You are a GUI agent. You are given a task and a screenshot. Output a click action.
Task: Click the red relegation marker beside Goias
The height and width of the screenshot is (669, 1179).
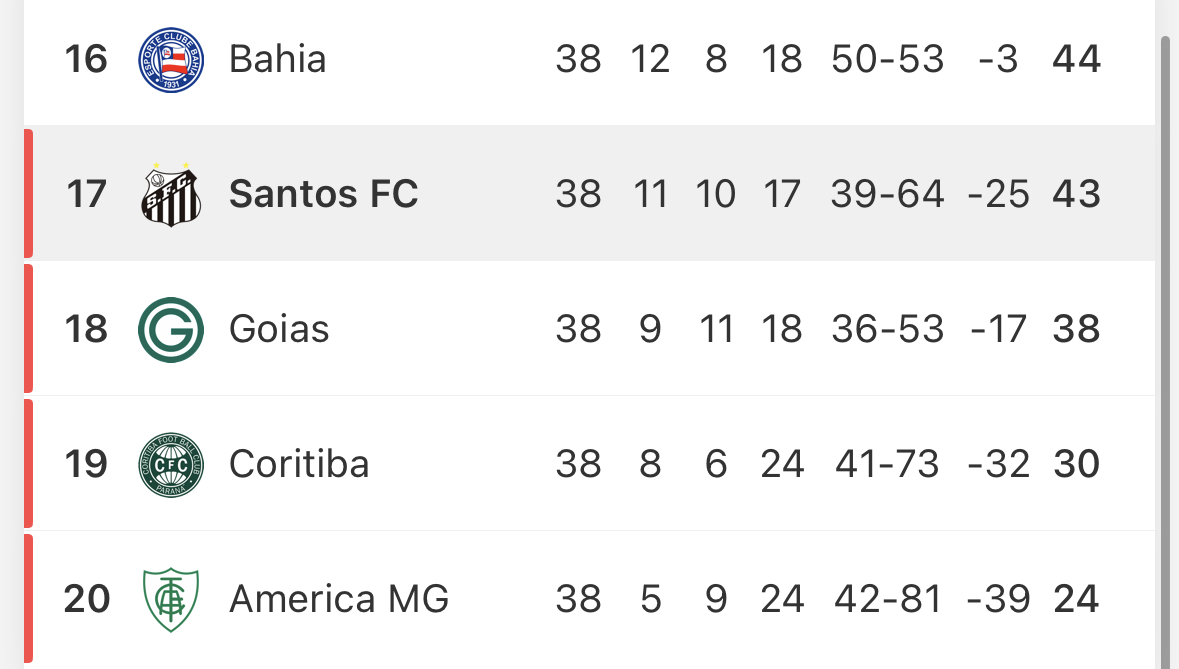(29, 328)
